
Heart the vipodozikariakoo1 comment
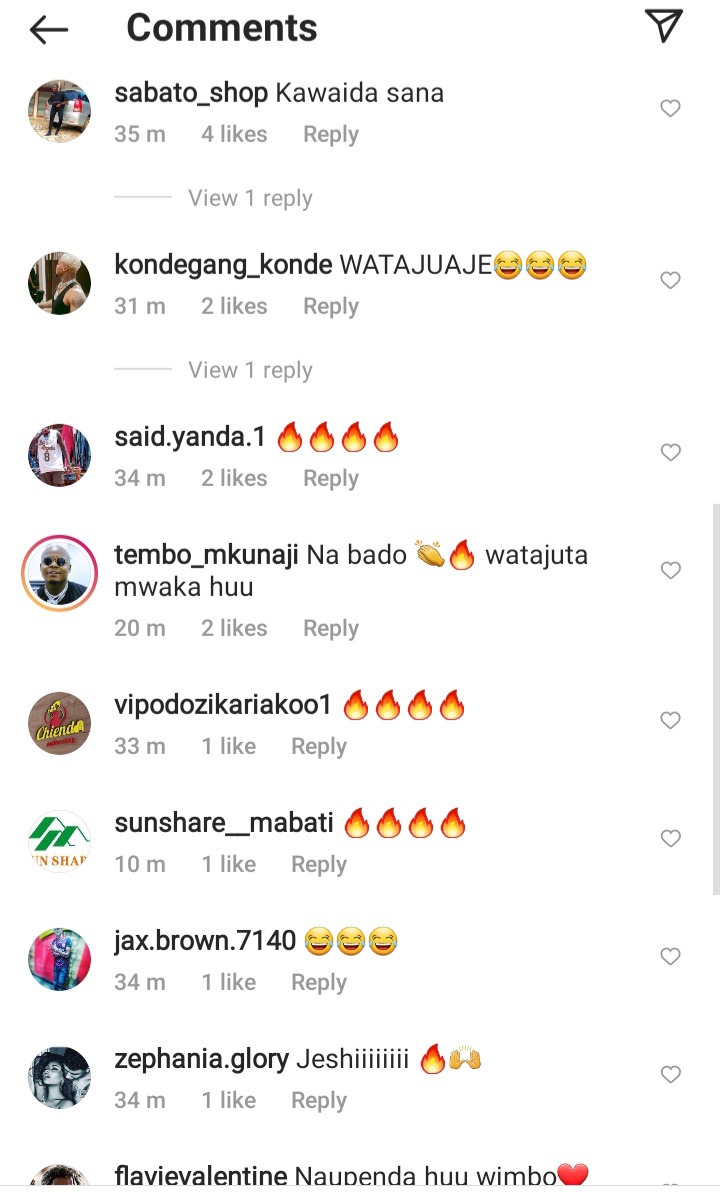pyautogui.click(x=670, y=720)
